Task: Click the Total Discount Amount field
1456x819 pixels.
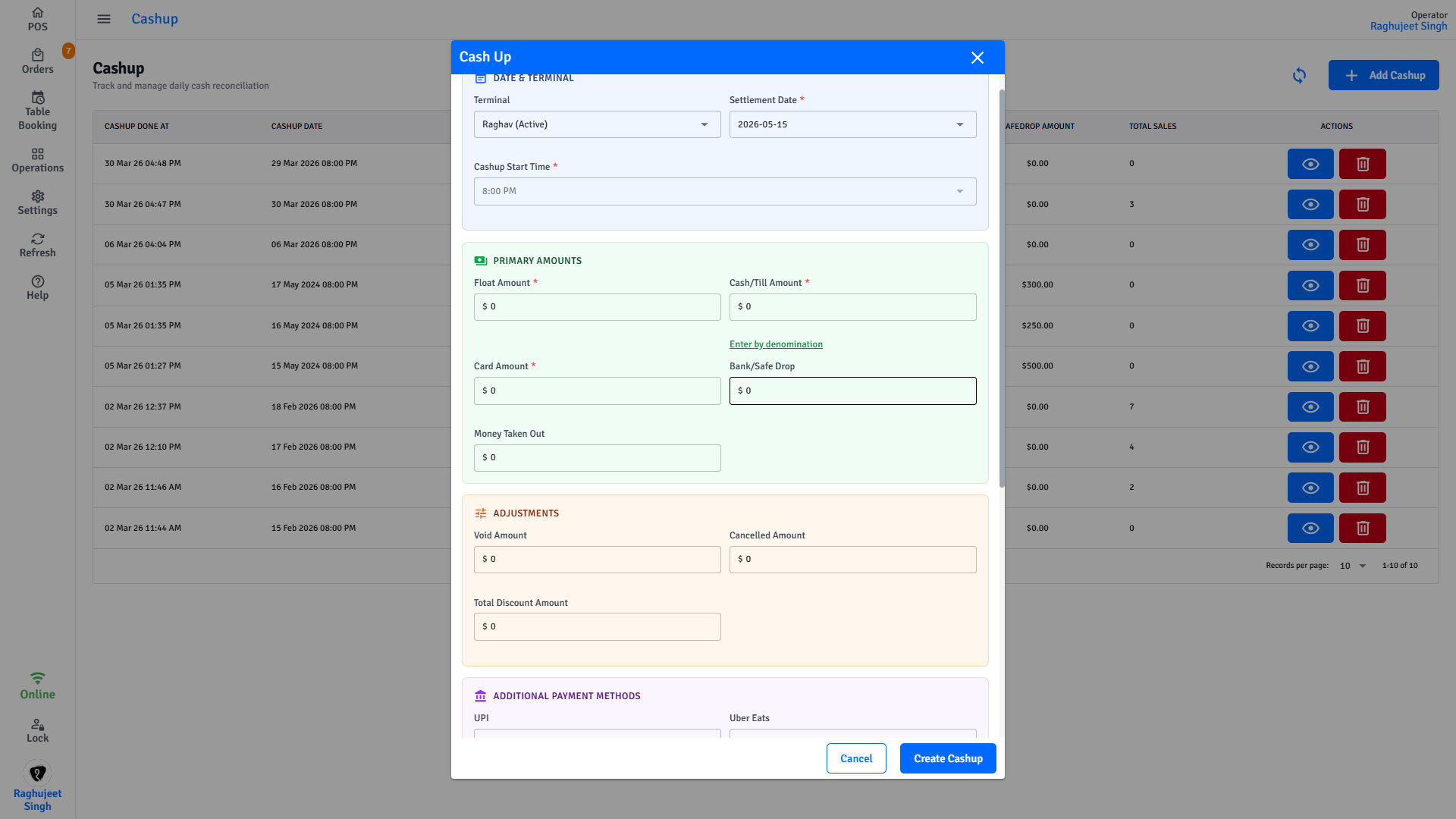Action: (597, 626)
